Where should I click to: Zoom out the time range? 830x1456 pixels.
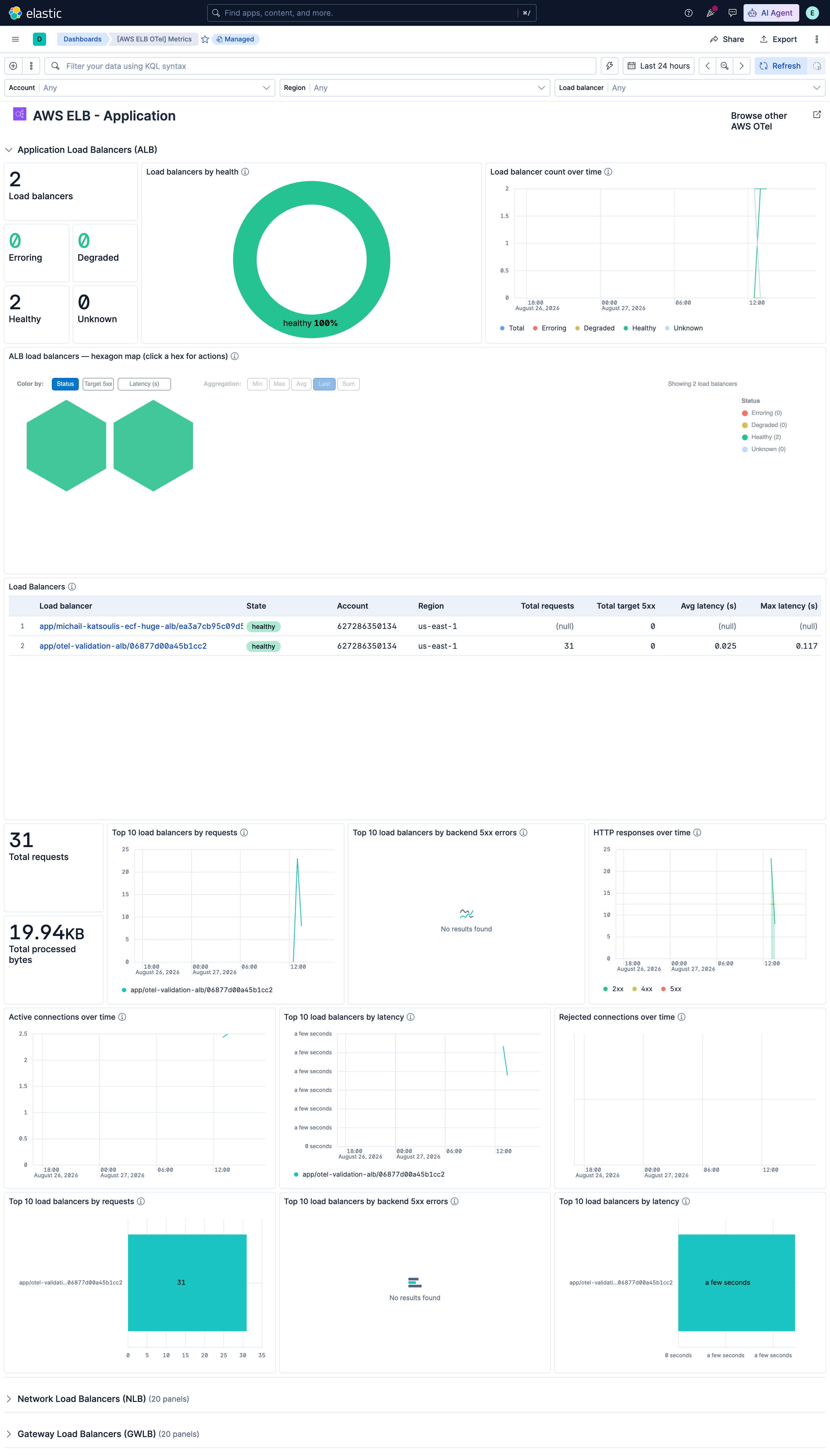(x=725, y=66)
